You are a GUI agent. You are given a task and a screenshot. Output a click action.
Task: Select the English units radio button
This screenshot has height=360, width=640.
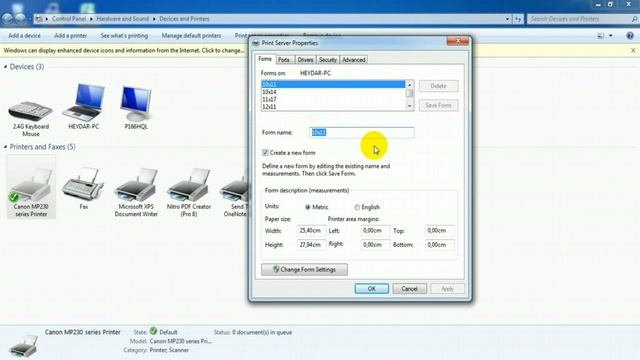click(357, 207)
